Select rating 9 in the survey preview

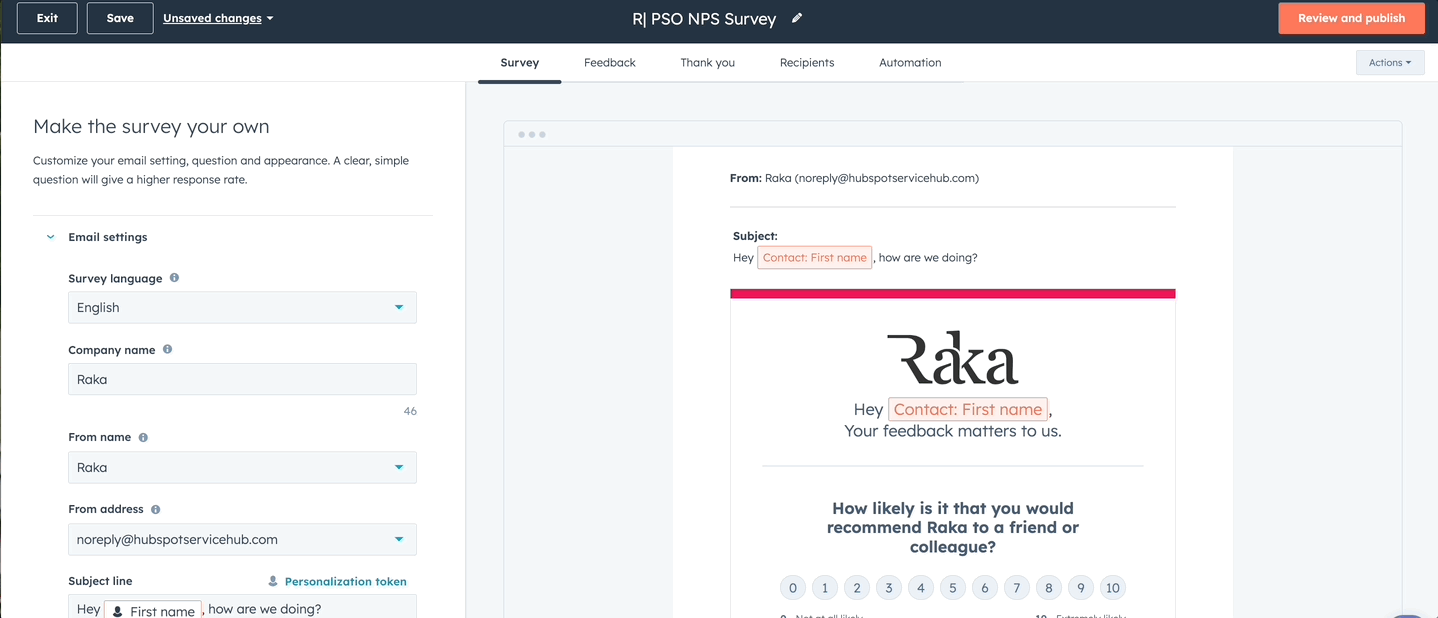pos(1080,588)
